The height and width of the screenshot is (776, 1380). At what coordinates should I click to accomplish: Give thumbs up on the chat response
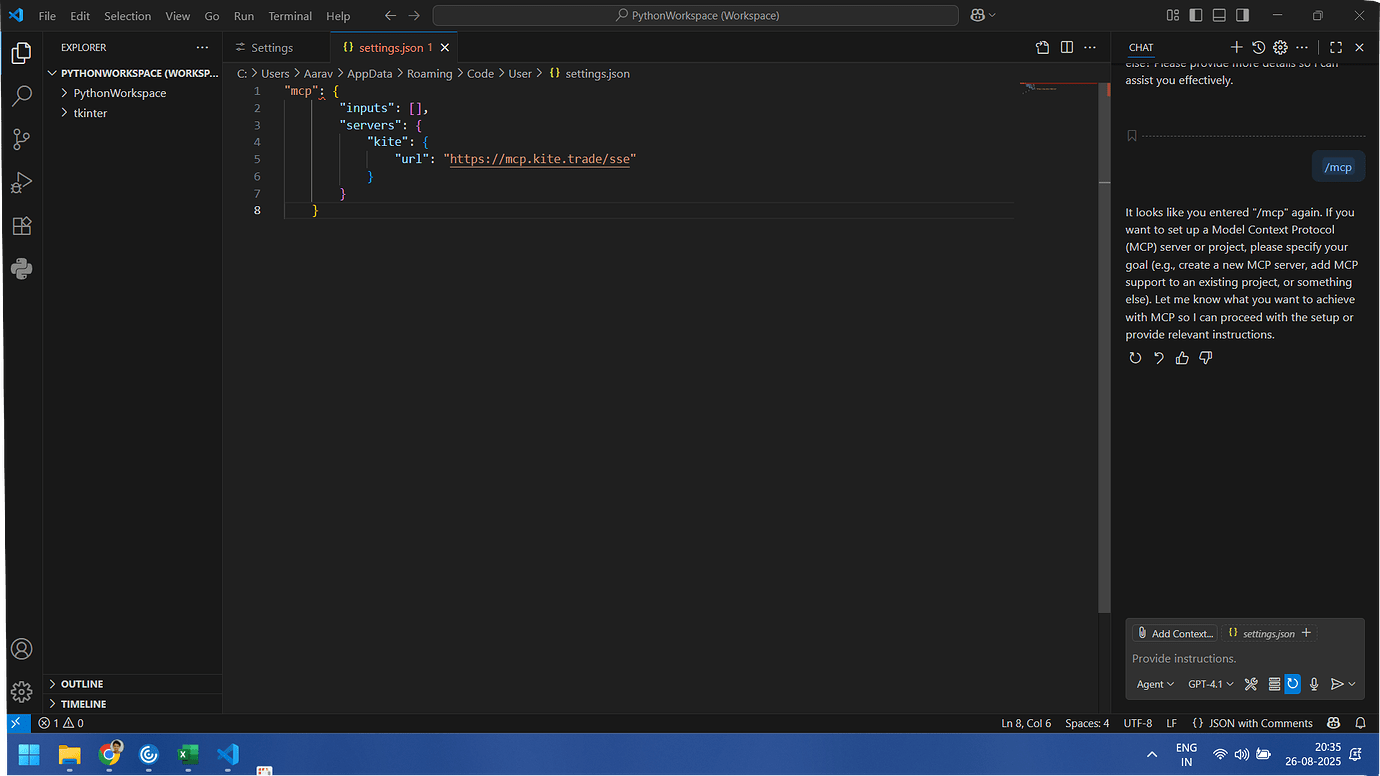(x=1182, y=357)
